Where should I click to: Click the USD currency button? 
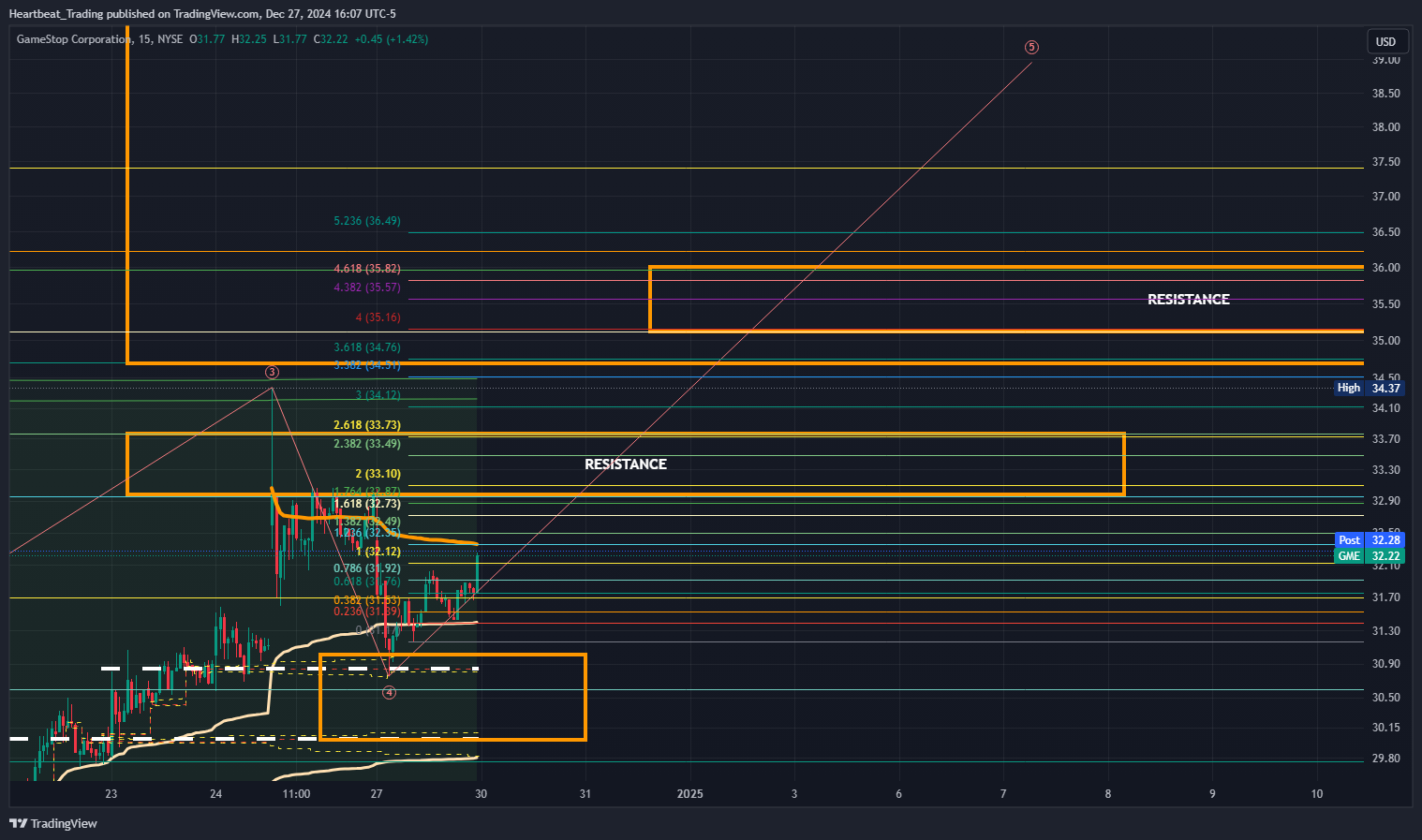tap(1385, 41)
